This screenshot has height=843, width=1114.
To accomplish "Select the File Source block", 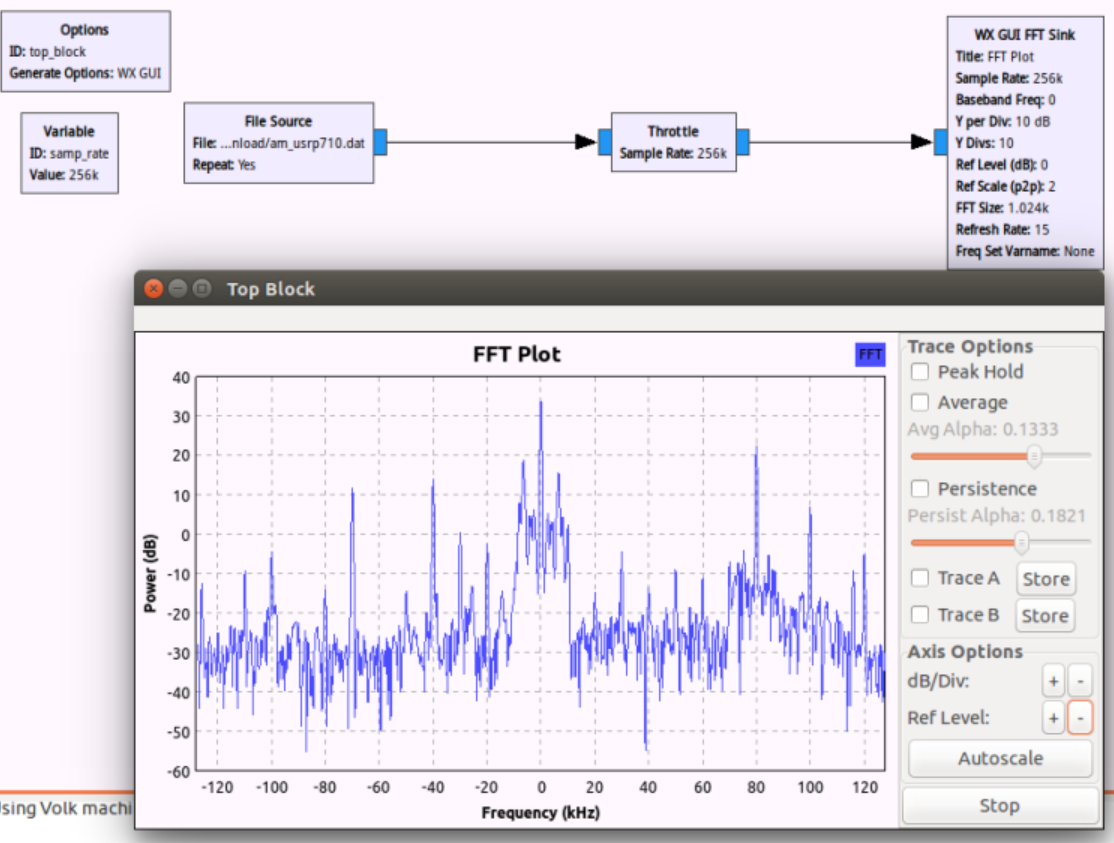I will tap(278, 142).
